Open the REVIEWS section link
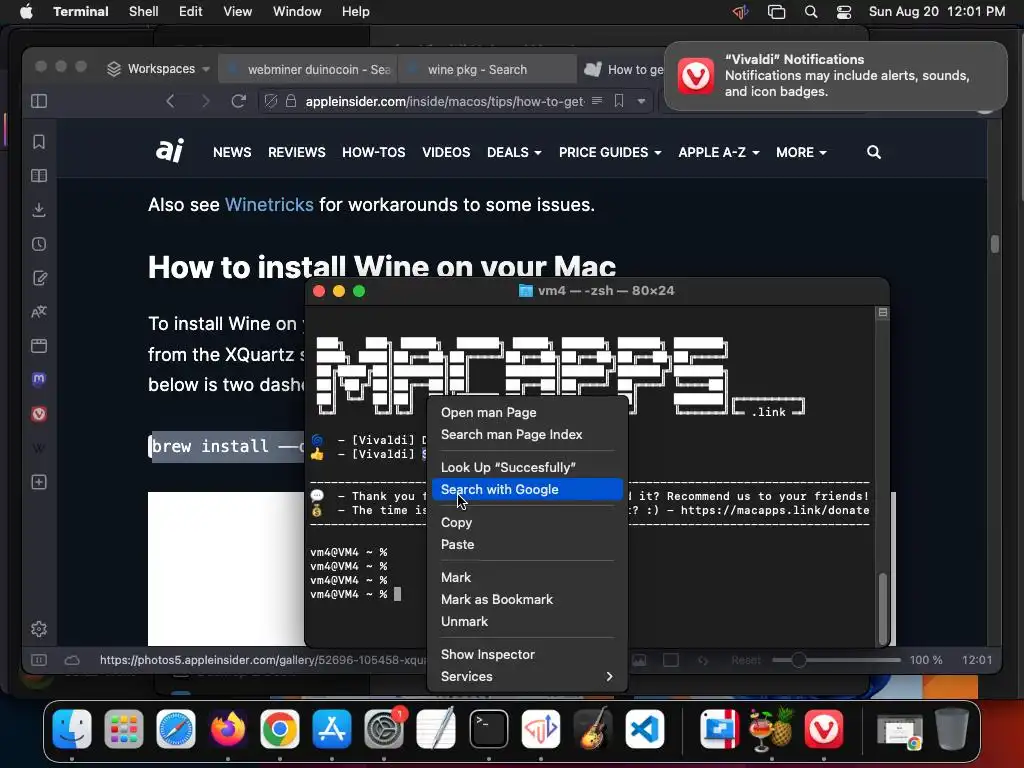The width and height of the screenshot is (1024, 768). 296,152
